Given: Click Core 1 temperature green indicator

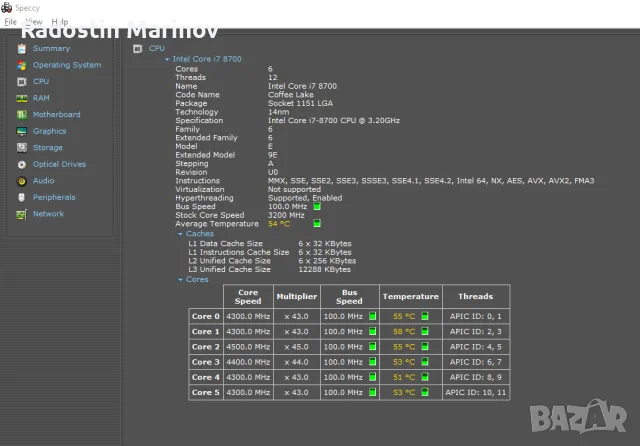Looking at the screenshot, I should point(425,331).
